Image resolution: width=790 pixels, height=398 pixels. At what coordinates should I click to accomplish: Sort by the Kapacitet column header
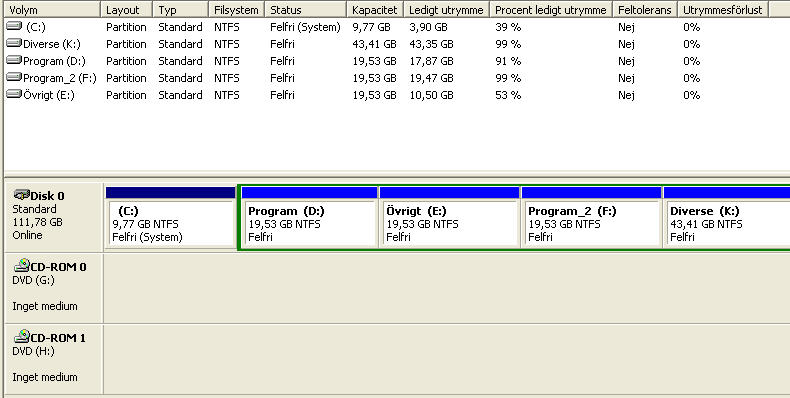coord(375,10)
